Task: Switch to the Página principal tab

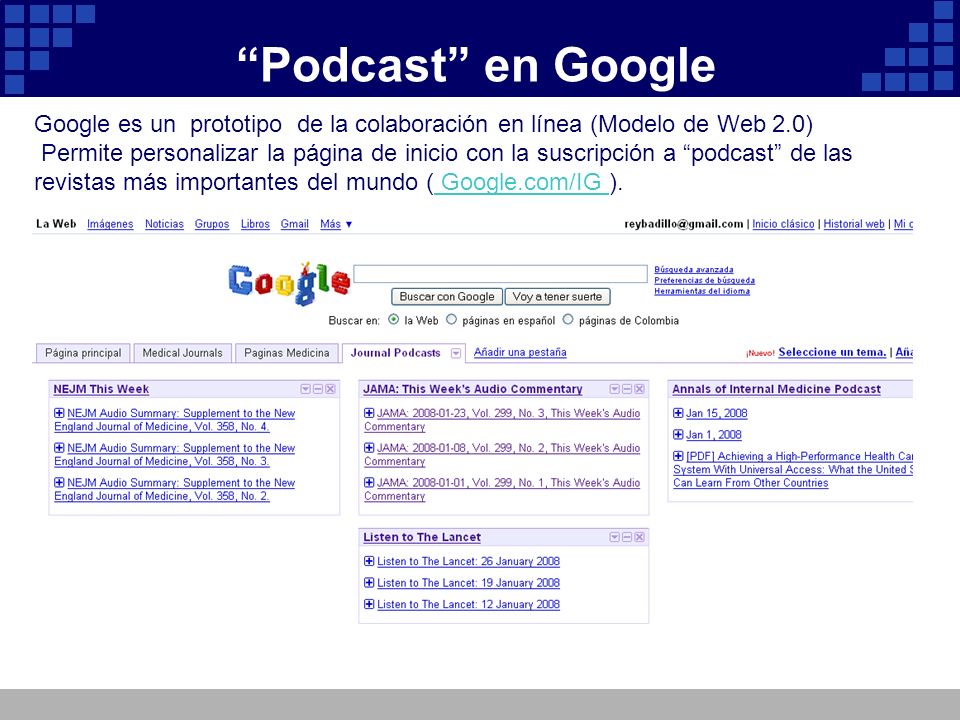Action: click(83, 353)
